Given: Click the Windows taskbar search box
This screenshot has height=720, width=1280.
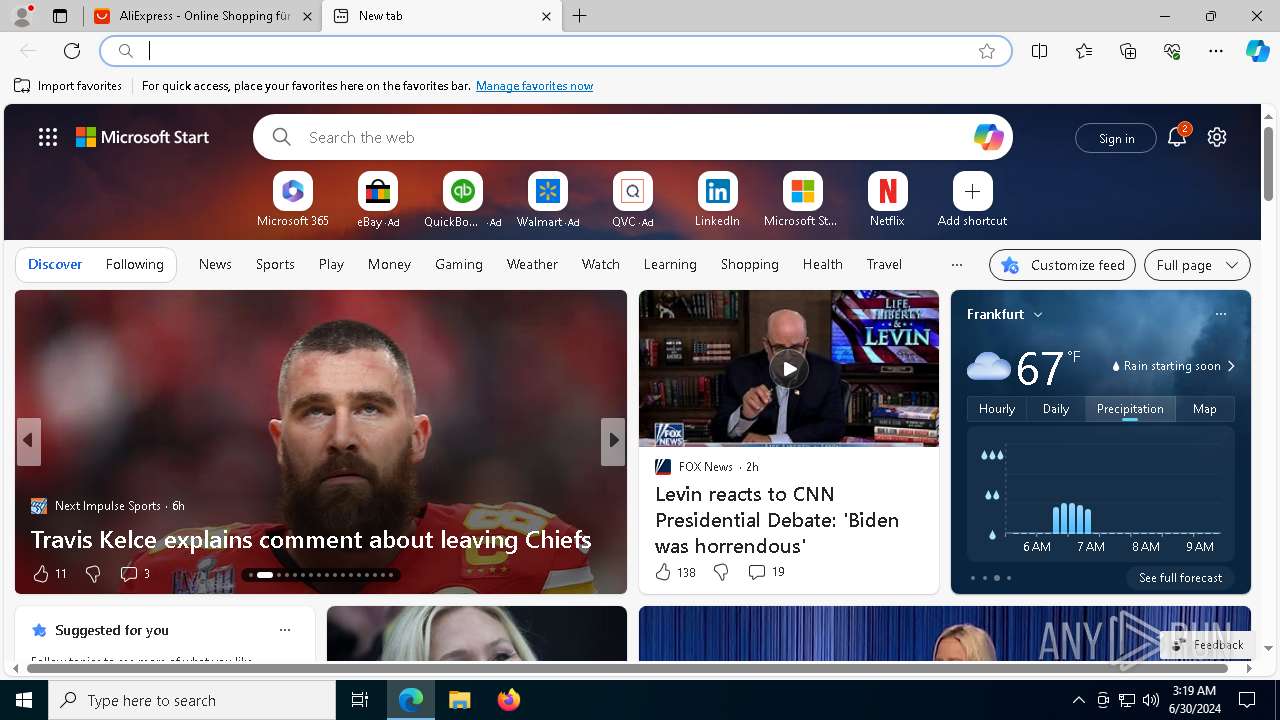Looking at the screenshot, I should click(x=192, y=700).
